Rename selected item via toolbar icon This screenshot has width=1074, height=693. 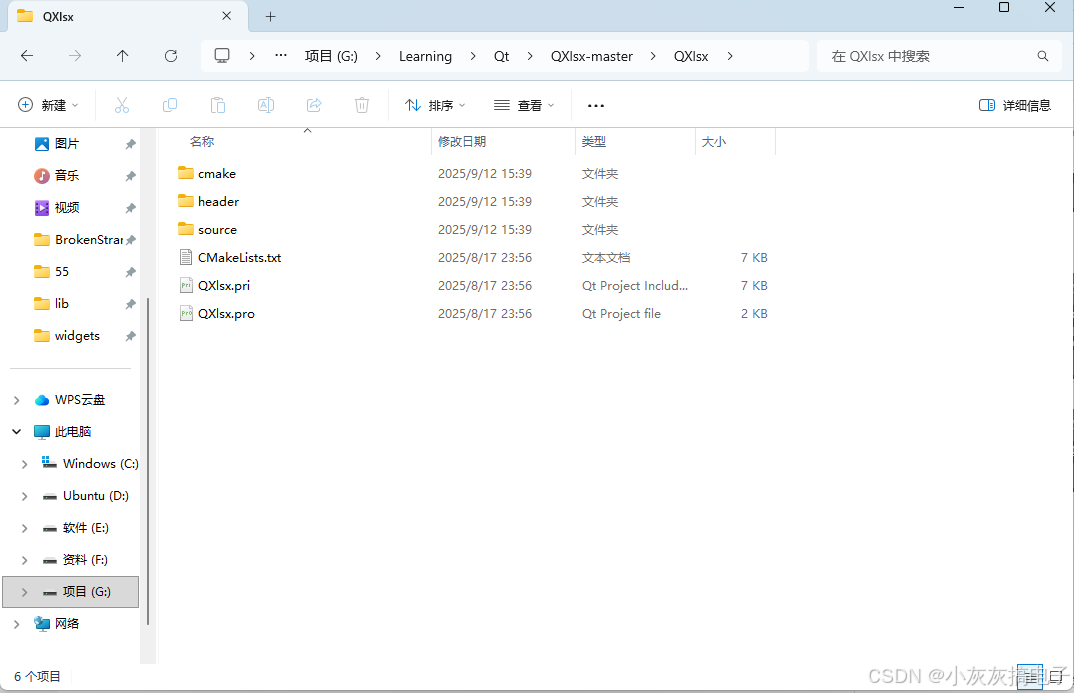point(266,105)
